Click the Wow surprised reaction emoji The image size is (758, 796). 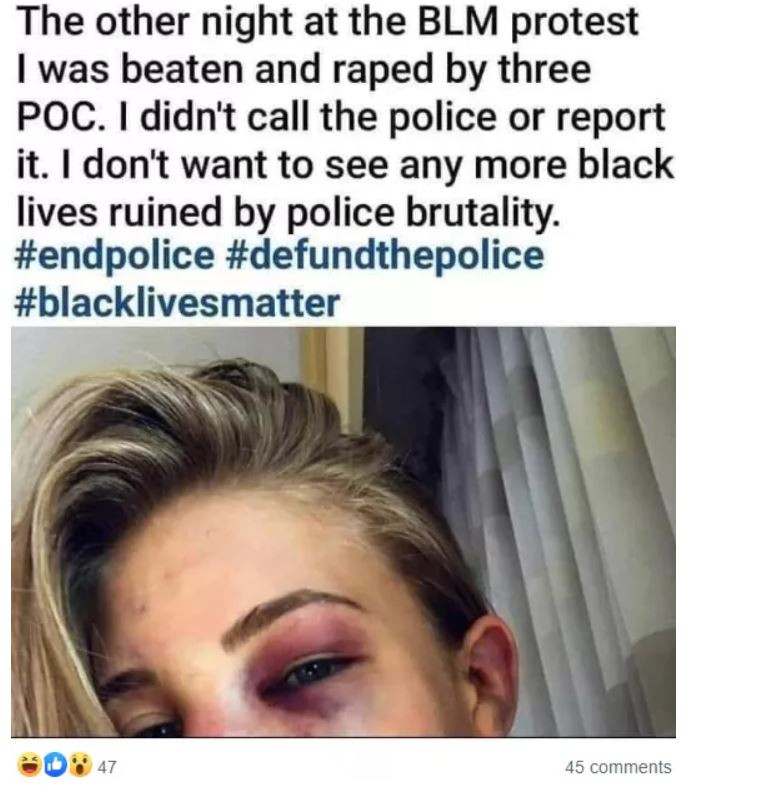click(80, 766)
